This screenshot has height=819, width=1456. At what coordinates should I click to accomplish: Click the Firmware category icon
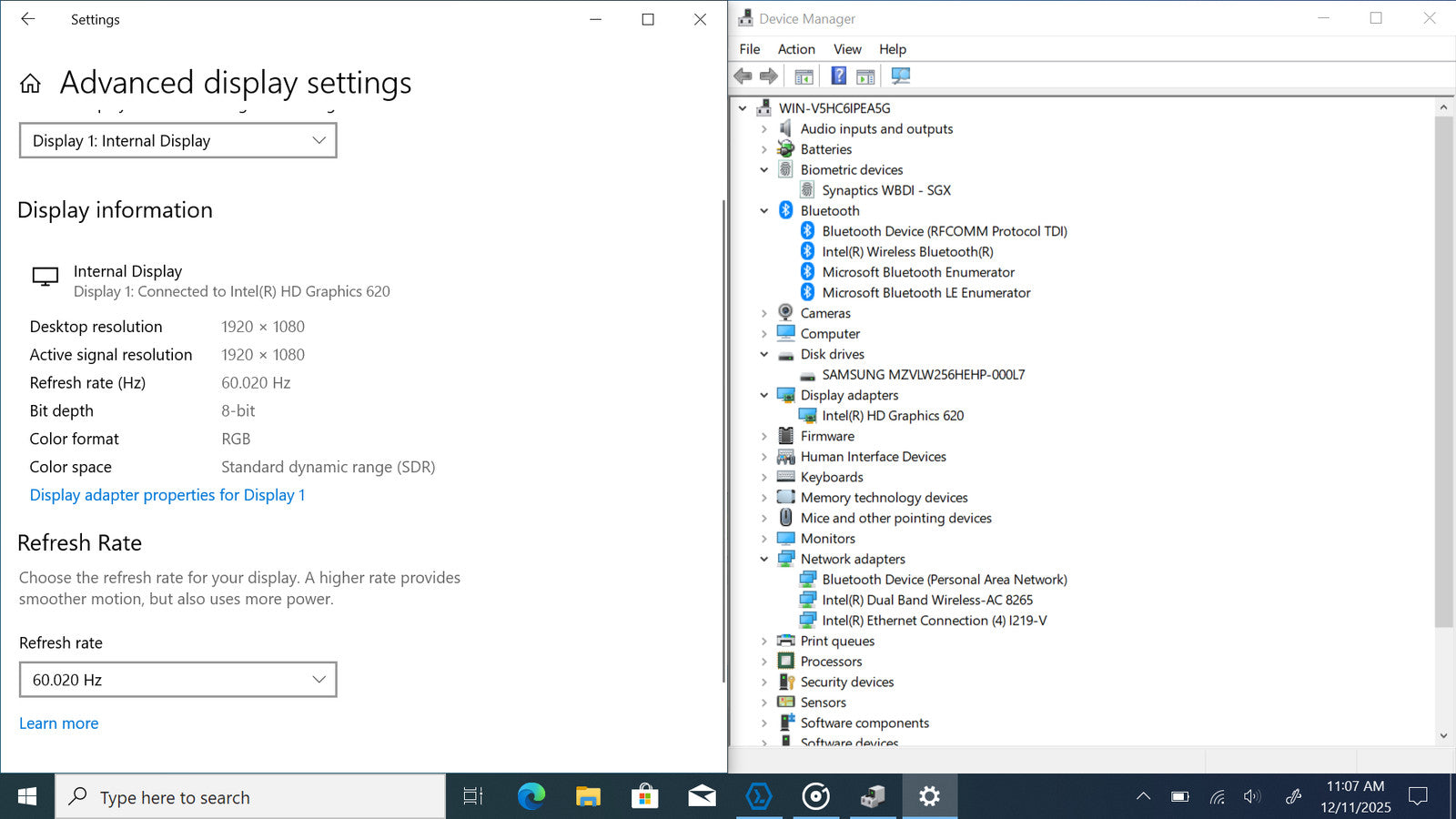[x=785, y=436]
